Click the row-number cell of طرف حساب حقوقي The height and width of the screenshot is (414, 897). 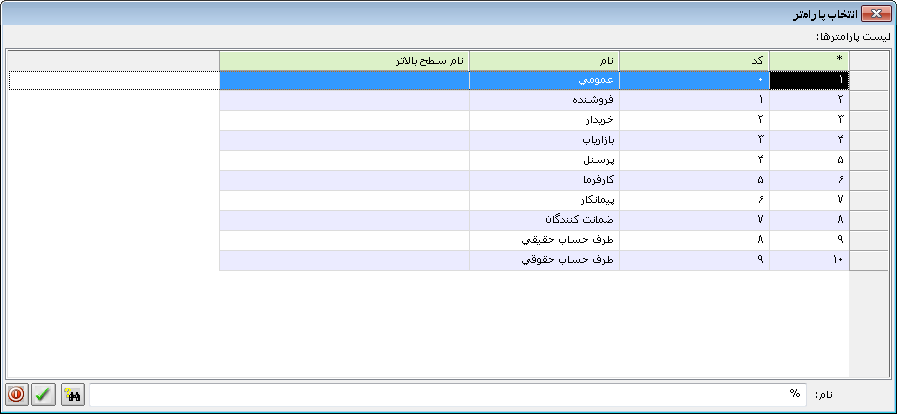[x=809, y=260]
